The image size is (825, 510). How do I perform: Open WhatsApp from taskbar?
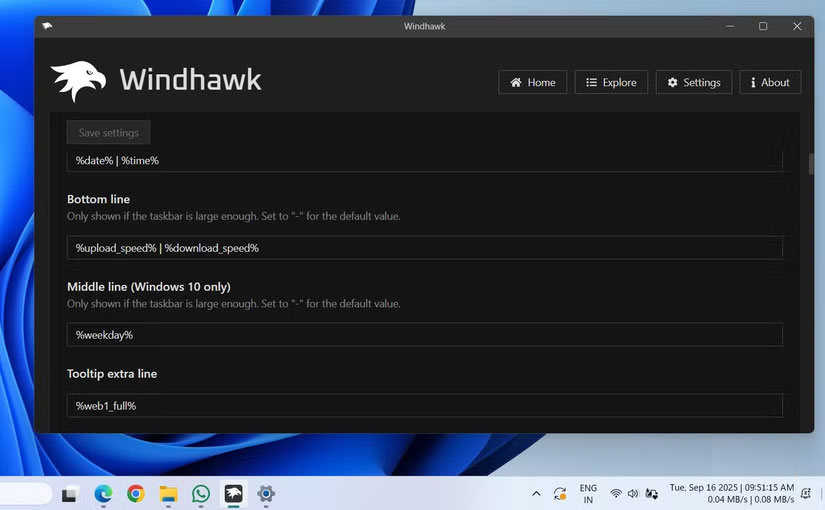pyautogui.click(x=201, y=494)
